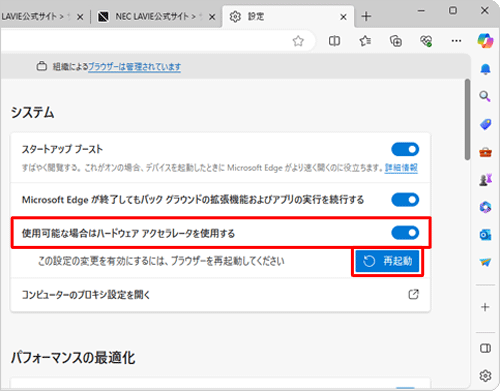This screenshot has width=500, height=391.
Task: Click the パフォーマンスの最適化 heading
Action: (73, 358)
